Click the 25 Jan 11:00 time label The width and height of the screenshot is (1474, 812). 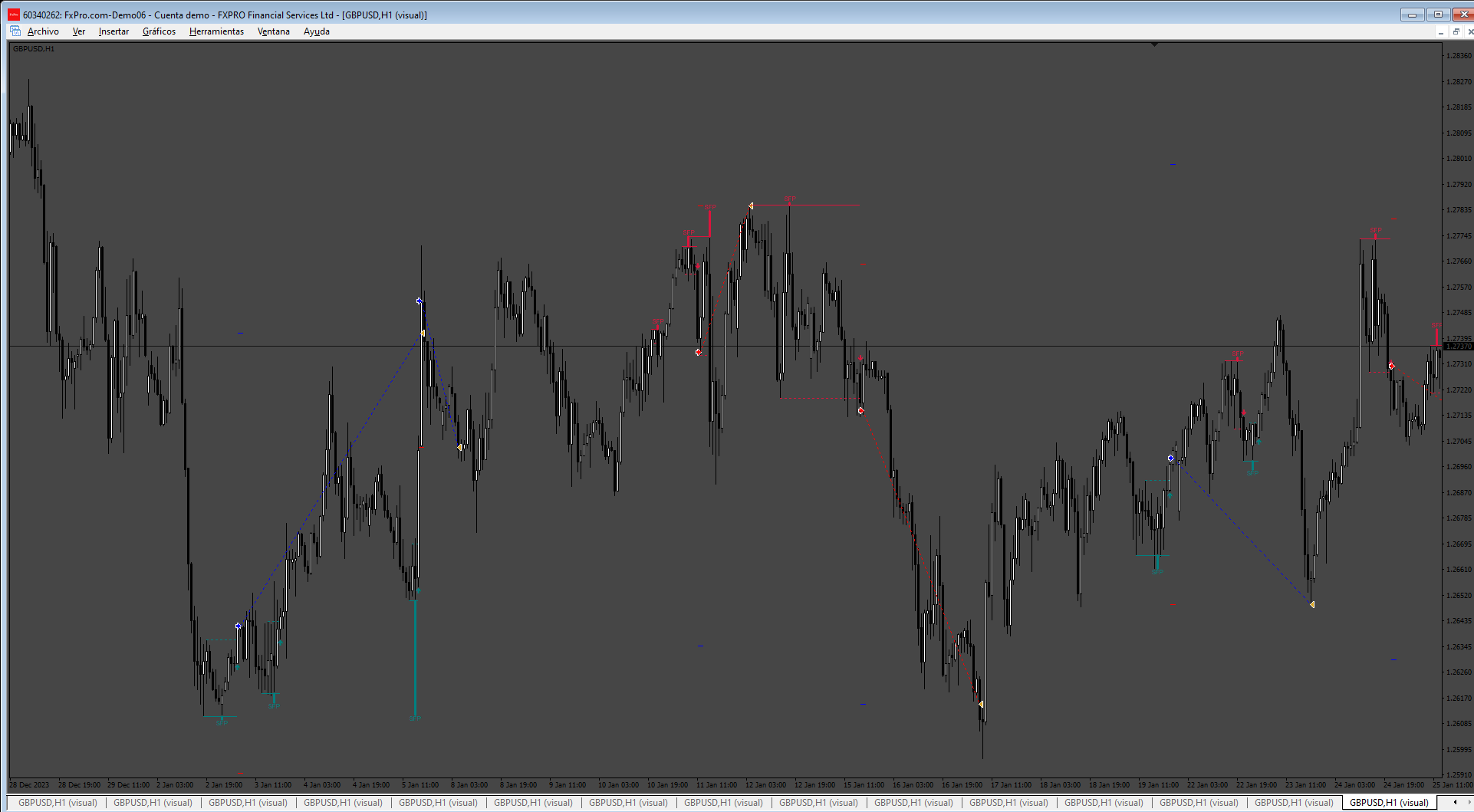[1453, 785]
